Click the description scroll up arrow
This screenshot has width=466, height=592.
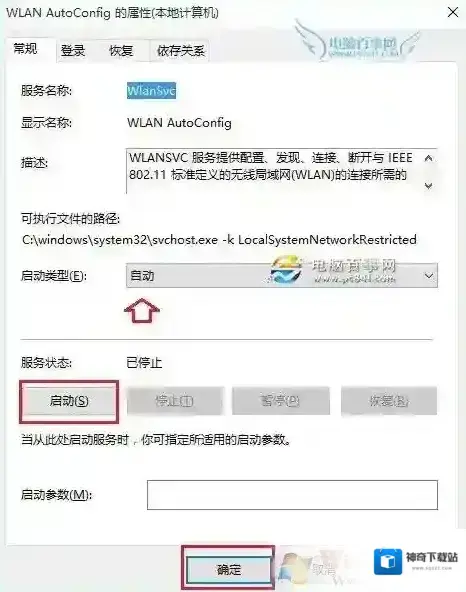coord(428,158)
